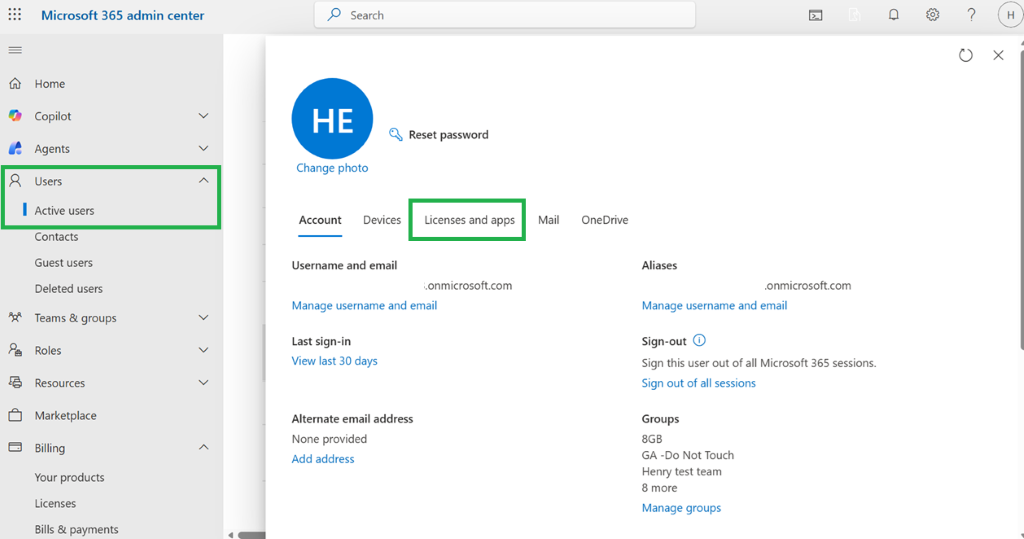Screen dimensions: 1024x539
Task: Click the Agents icon in sidebar
Action: pyautogui.click(x=15, y=148)
